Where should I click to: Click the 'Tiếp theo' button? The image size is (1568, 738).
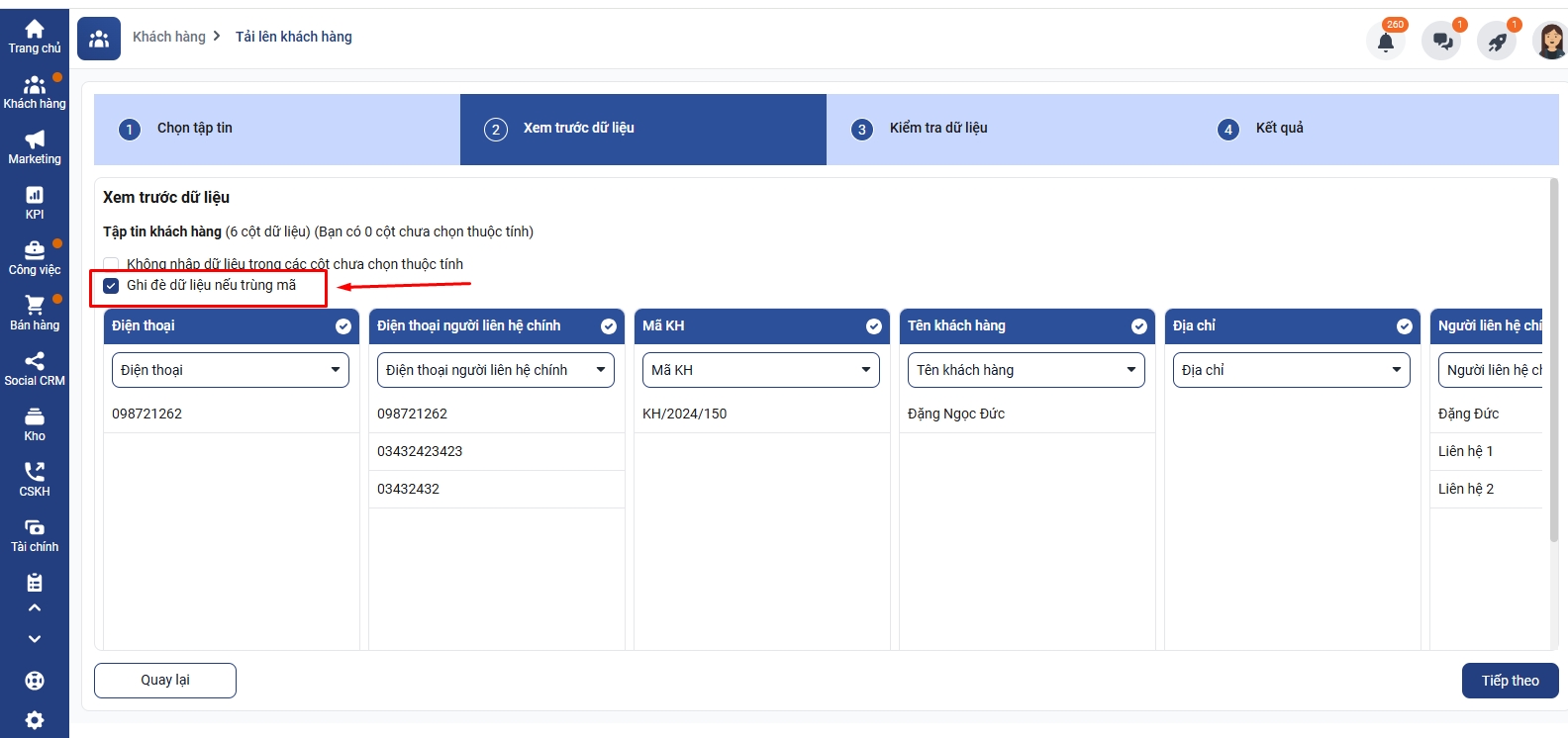(x=1510, y=681)
